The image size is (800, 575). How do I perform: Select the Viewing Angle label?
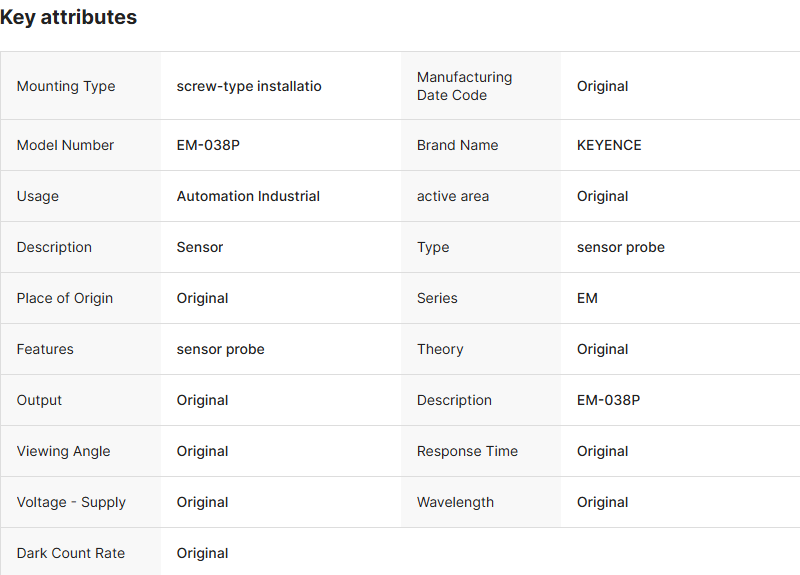(x=63, y=451)
